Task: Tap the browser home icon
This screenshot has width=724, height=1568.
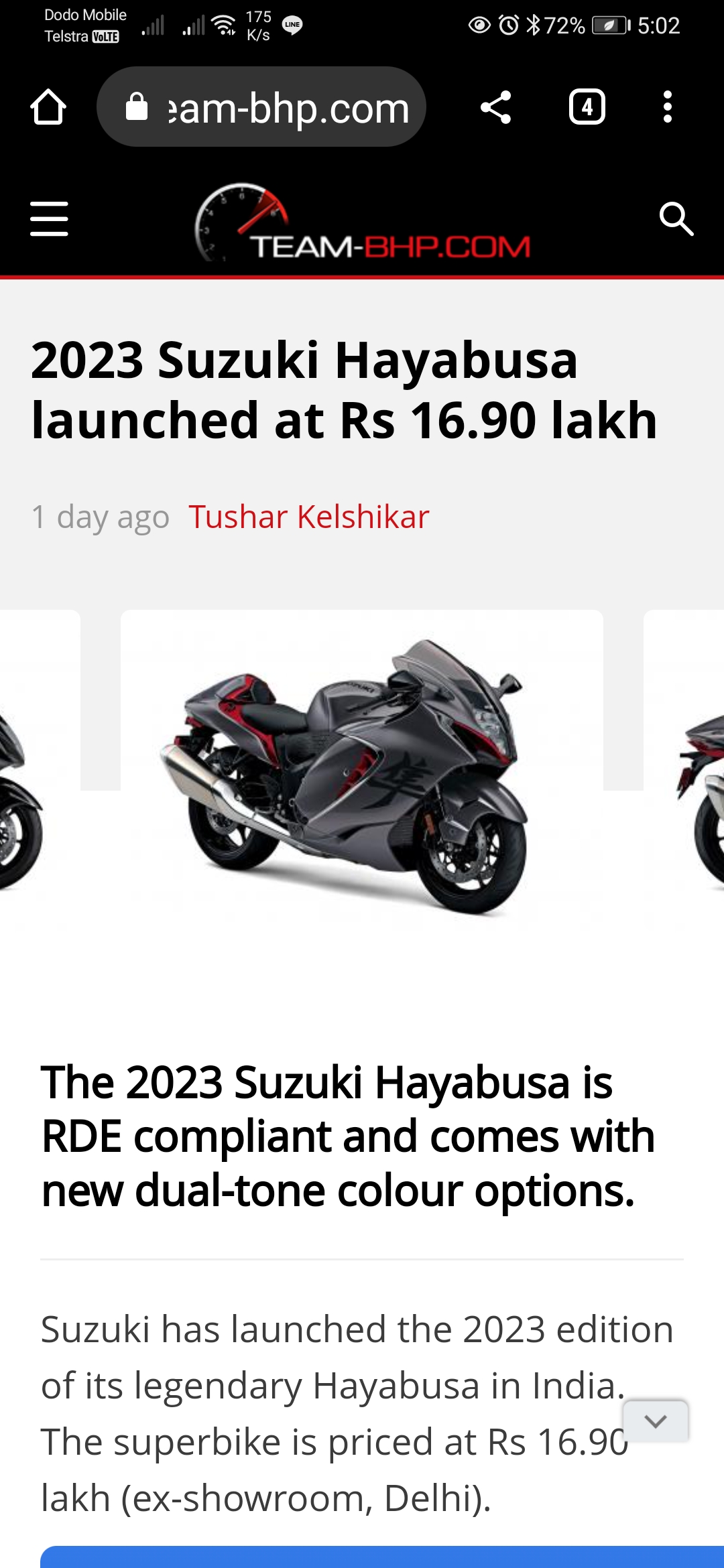Action: [x=48, y=107]
